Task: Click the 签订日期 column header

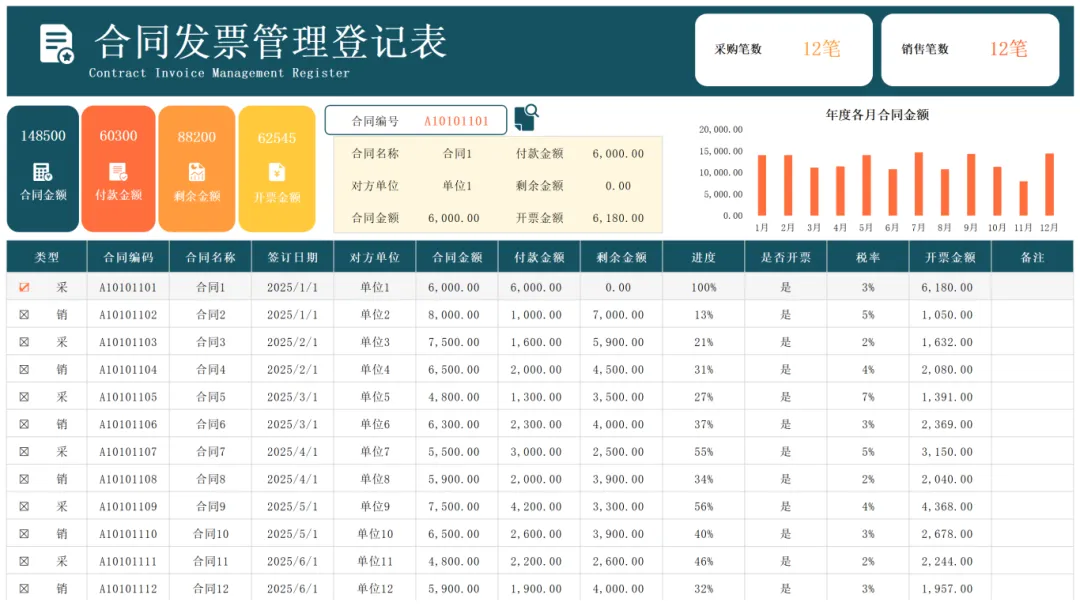Action: 293,258
